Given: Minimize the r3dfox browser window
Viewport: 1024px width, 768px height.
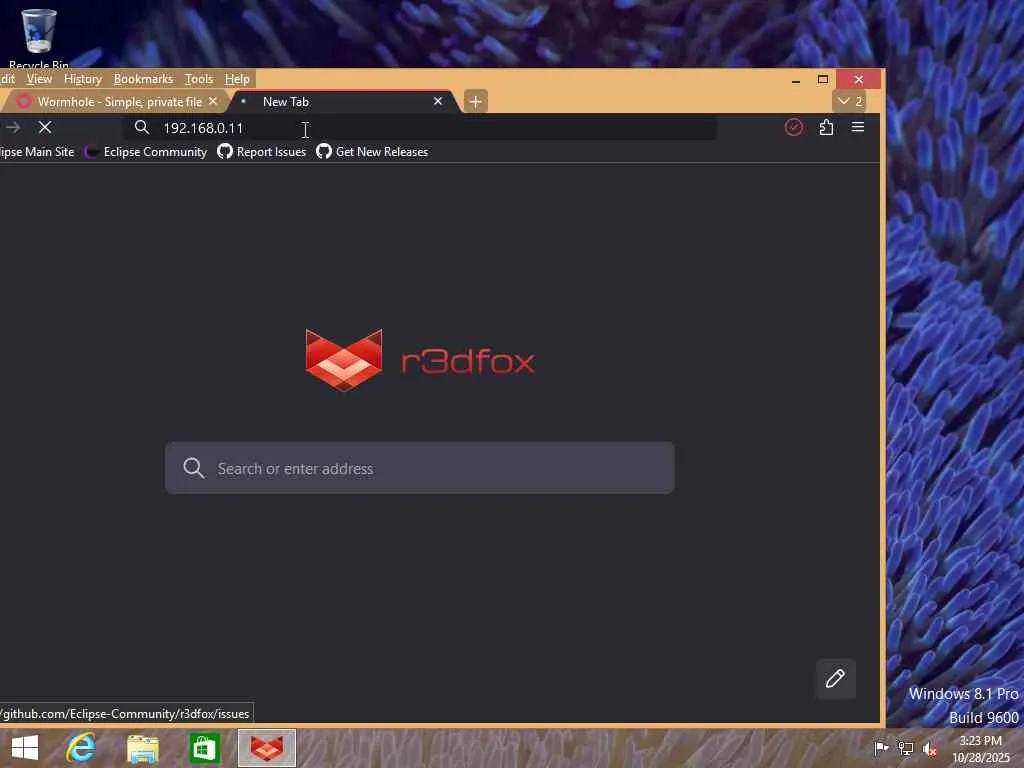Looking at the screenshot, I should (795, 80).
